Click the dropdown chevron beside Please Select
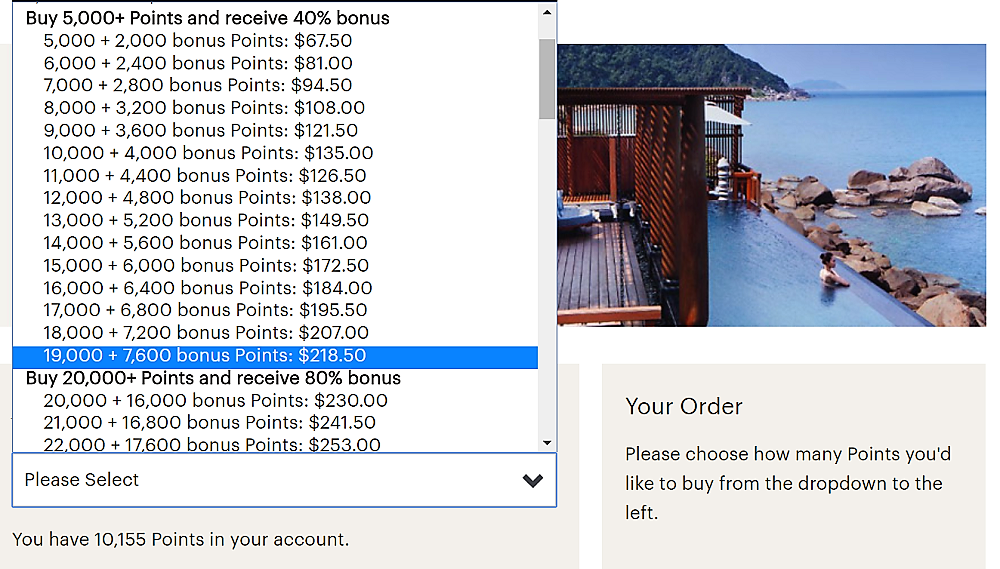The image size is (1000, 569). (533, 480)
